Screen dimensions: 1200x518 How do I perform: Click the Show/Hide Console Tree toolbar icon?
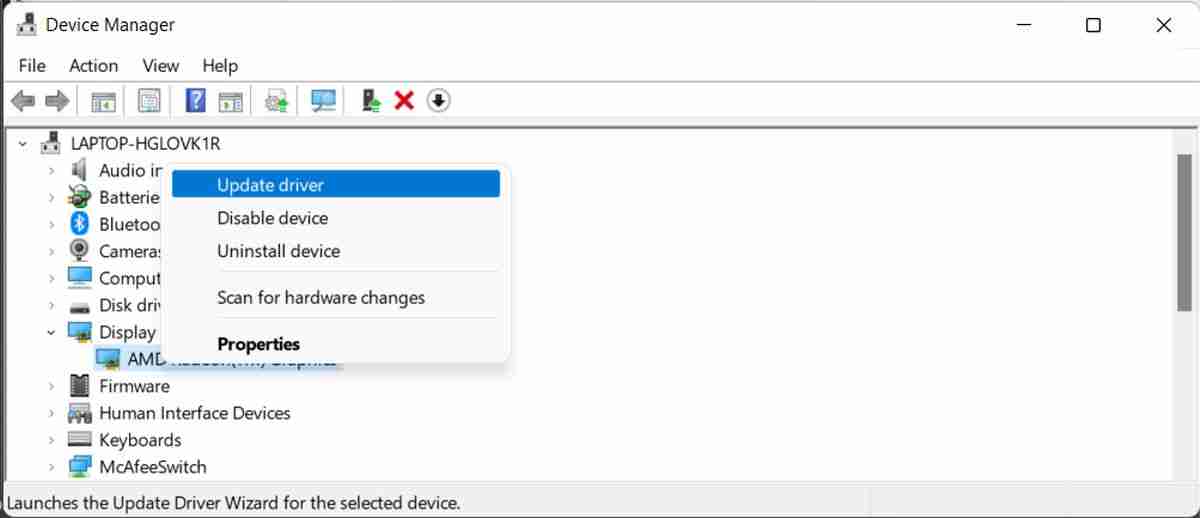[x=103, y=101]
